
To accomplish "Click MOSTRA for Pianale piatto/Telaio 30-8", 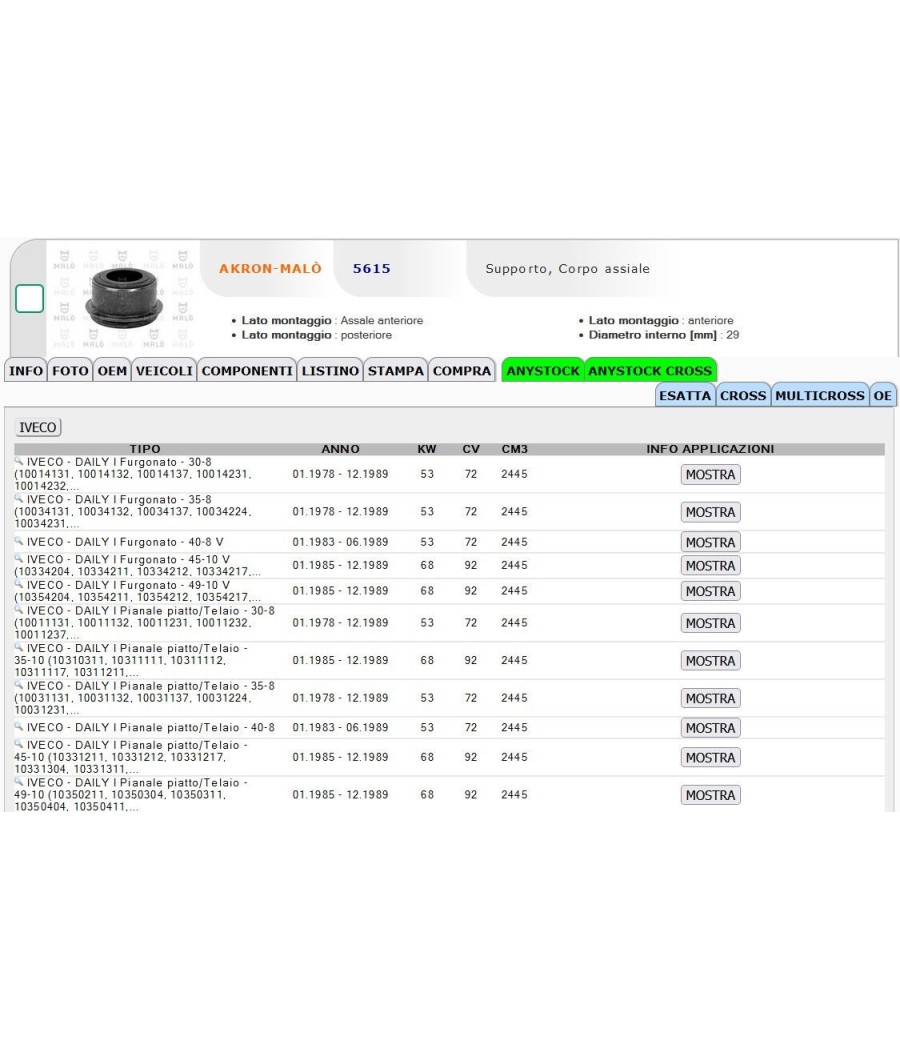I will click(710, 623).
